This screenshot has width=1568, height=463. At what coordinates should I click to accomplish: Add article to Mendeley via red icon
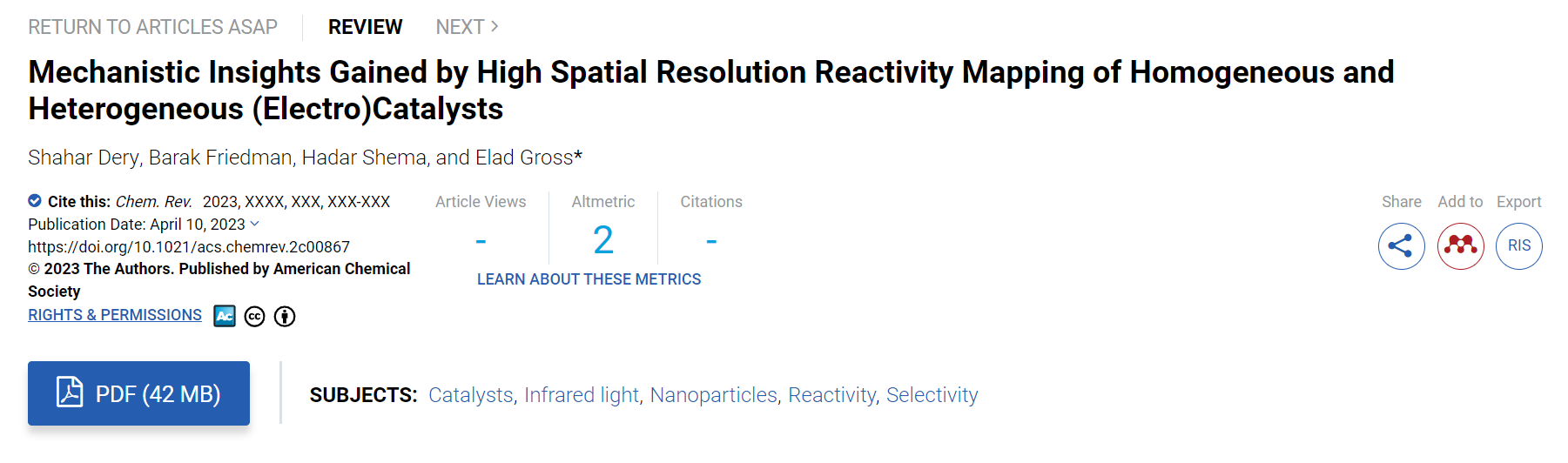(x=1460, y=246)
